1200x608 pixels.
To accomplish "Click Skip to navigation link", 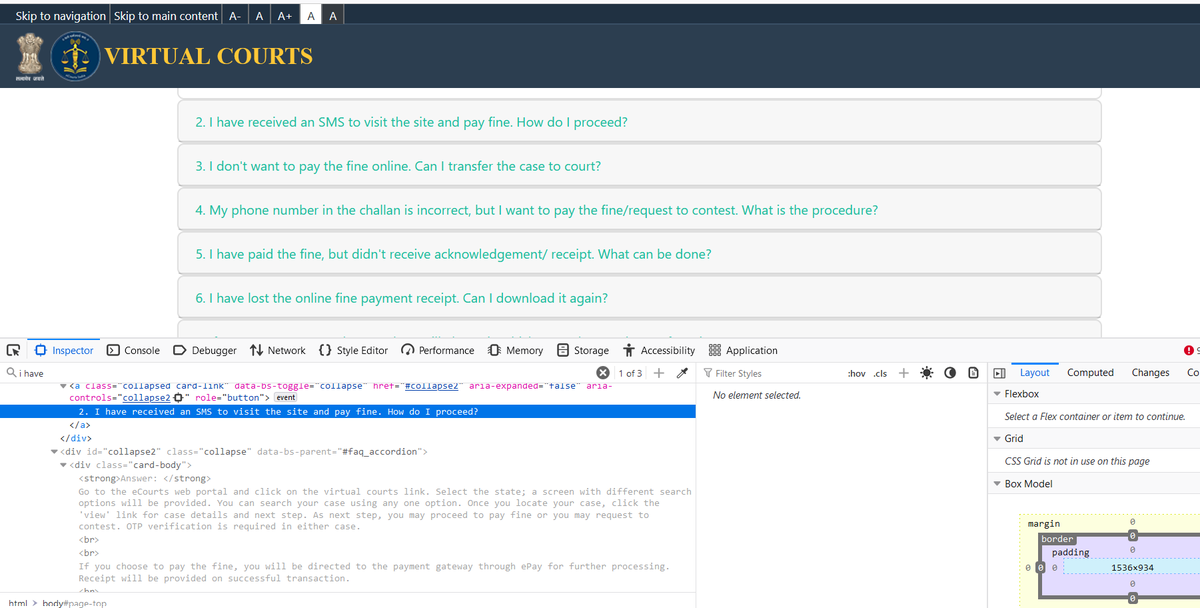I will [60, 15].
